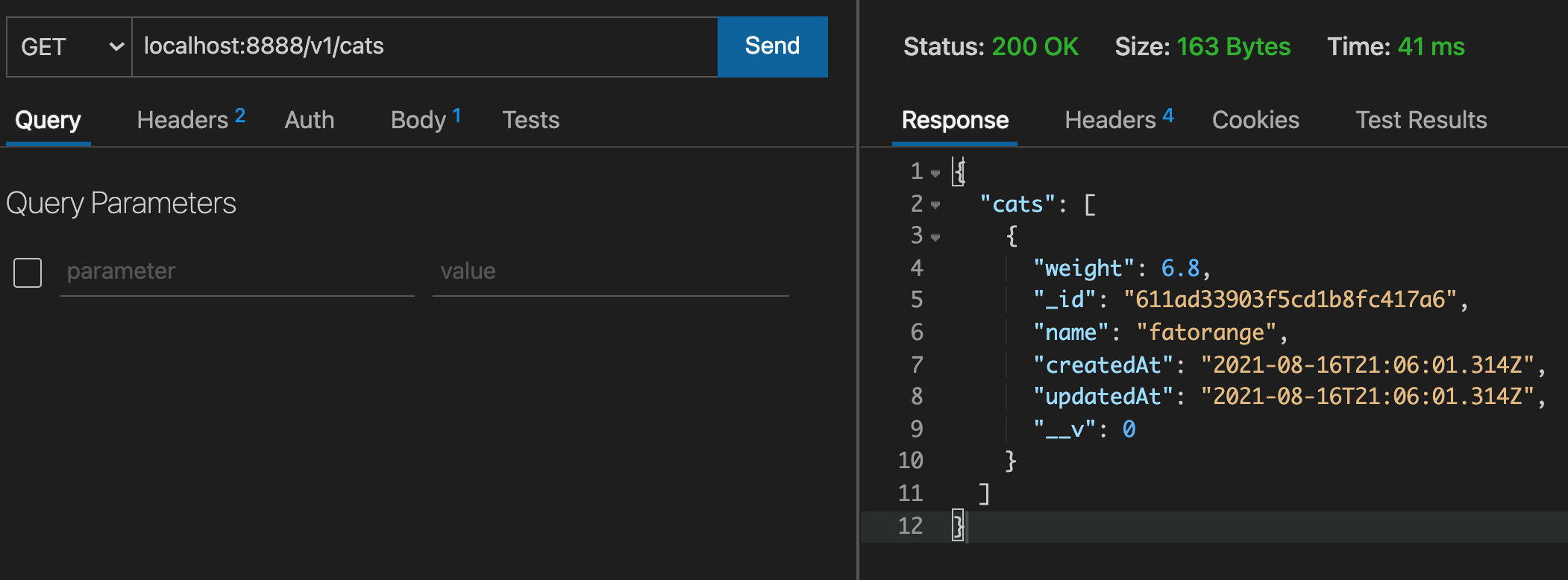Viewport: 1568px width, 580px height.
Task: Collapse the root JSON object on line 1
Action: coord(935,173)
